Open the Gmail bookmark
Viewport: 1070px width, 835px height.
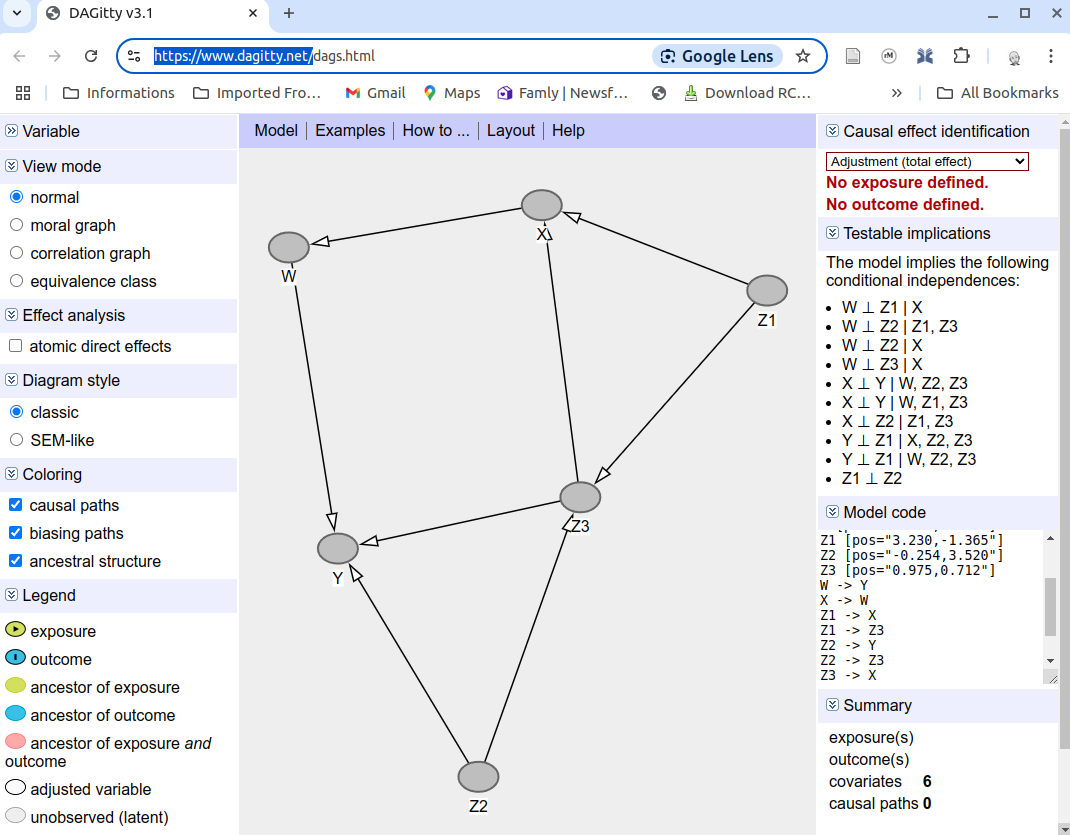point(375,93)
